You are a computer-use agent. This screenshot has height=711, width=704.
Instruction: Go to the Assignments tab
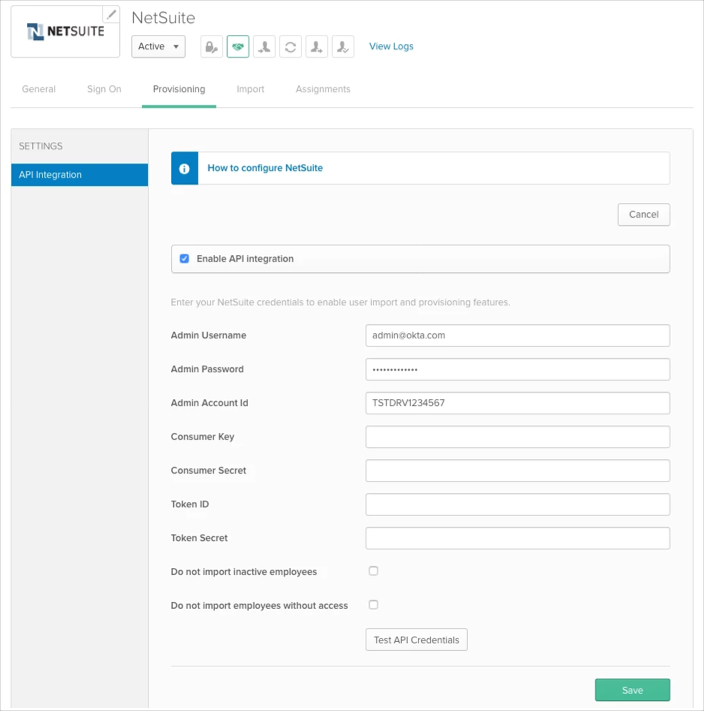coord(323,89)
